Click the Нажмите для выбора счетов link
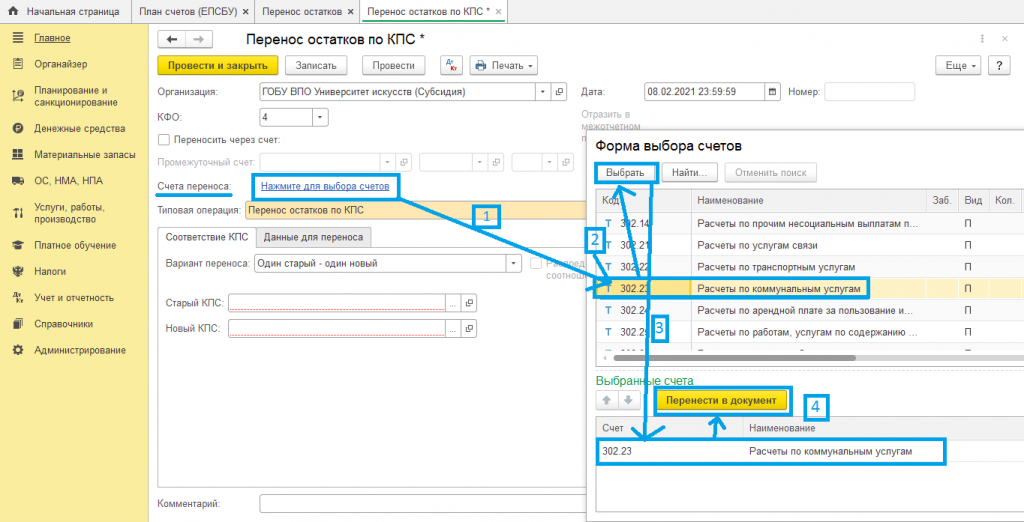 point(324,186)
